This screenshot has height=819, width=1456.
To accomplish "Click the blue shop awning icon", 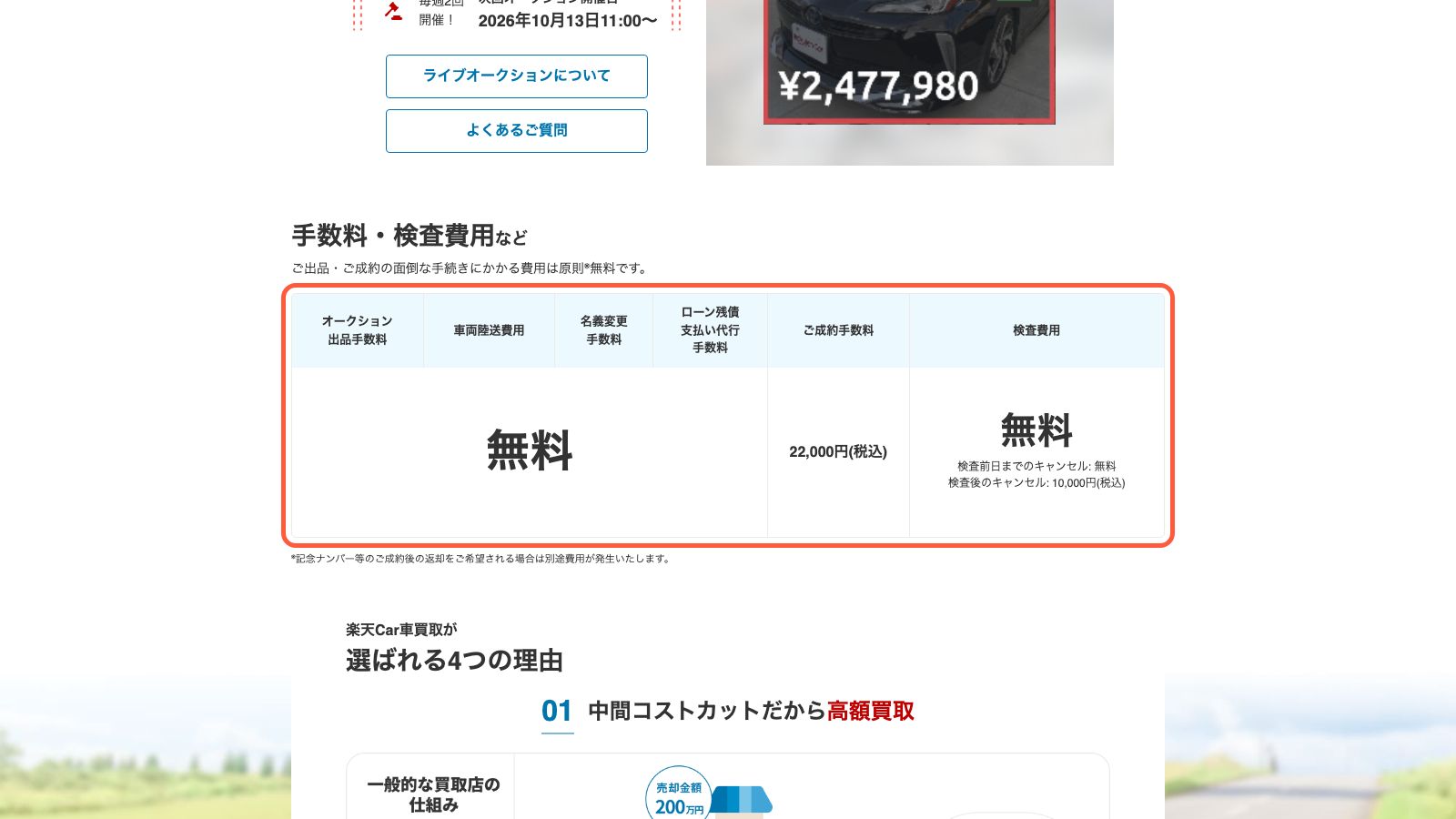I will point(741,800).
